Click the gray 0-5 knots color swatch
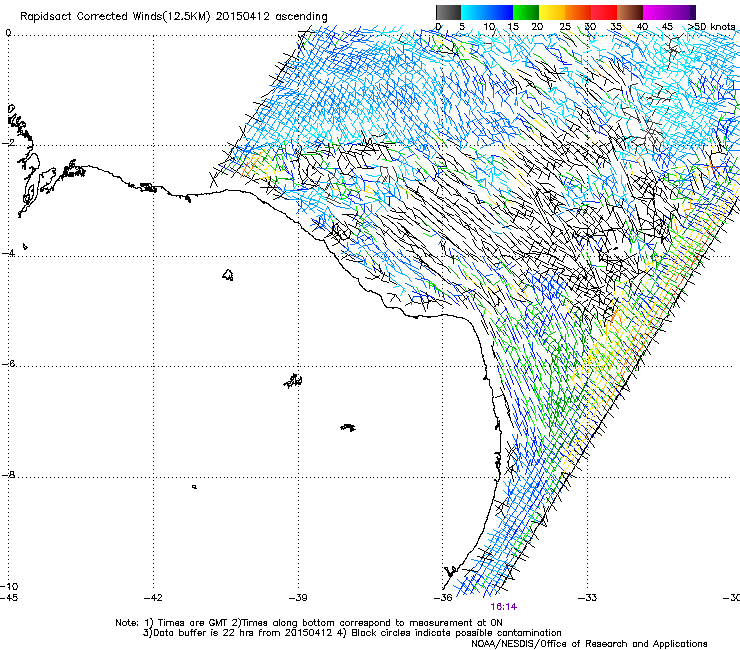The width and height of the screenshot is (740, 650). [x=448, y=12]
